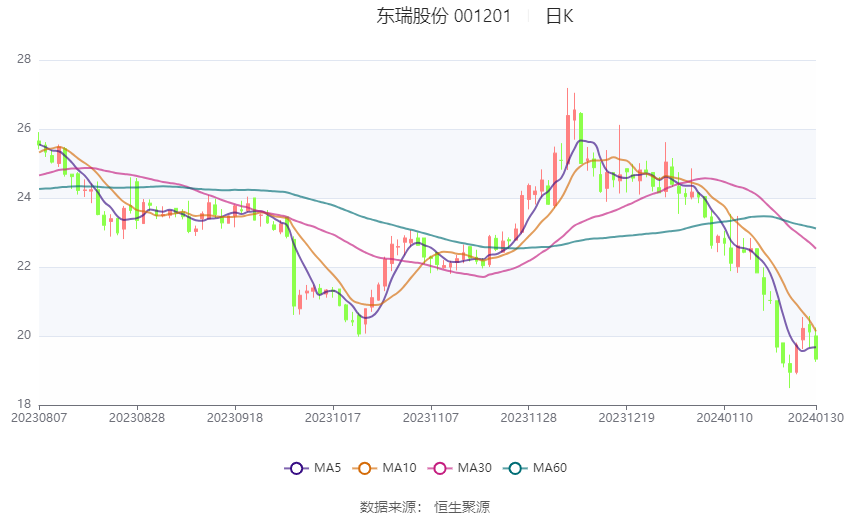Screen dimensions: 850x517
Task: Click the 恒生聚源 data source text
Action: pos(462,507)
